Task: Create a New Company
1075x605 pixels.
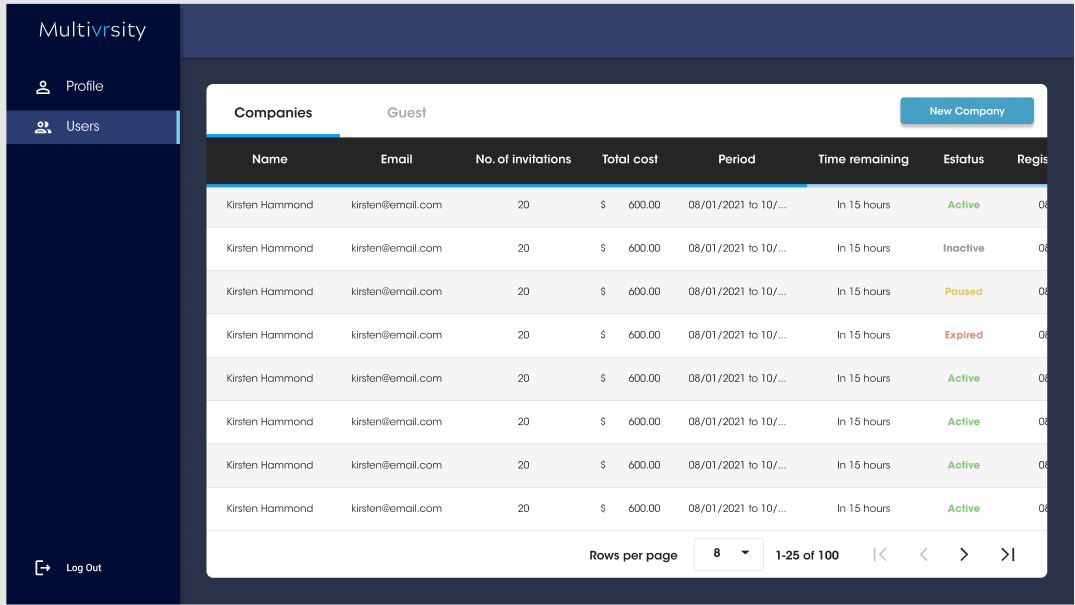Action: pyautogui.click(x=967, y=111)
